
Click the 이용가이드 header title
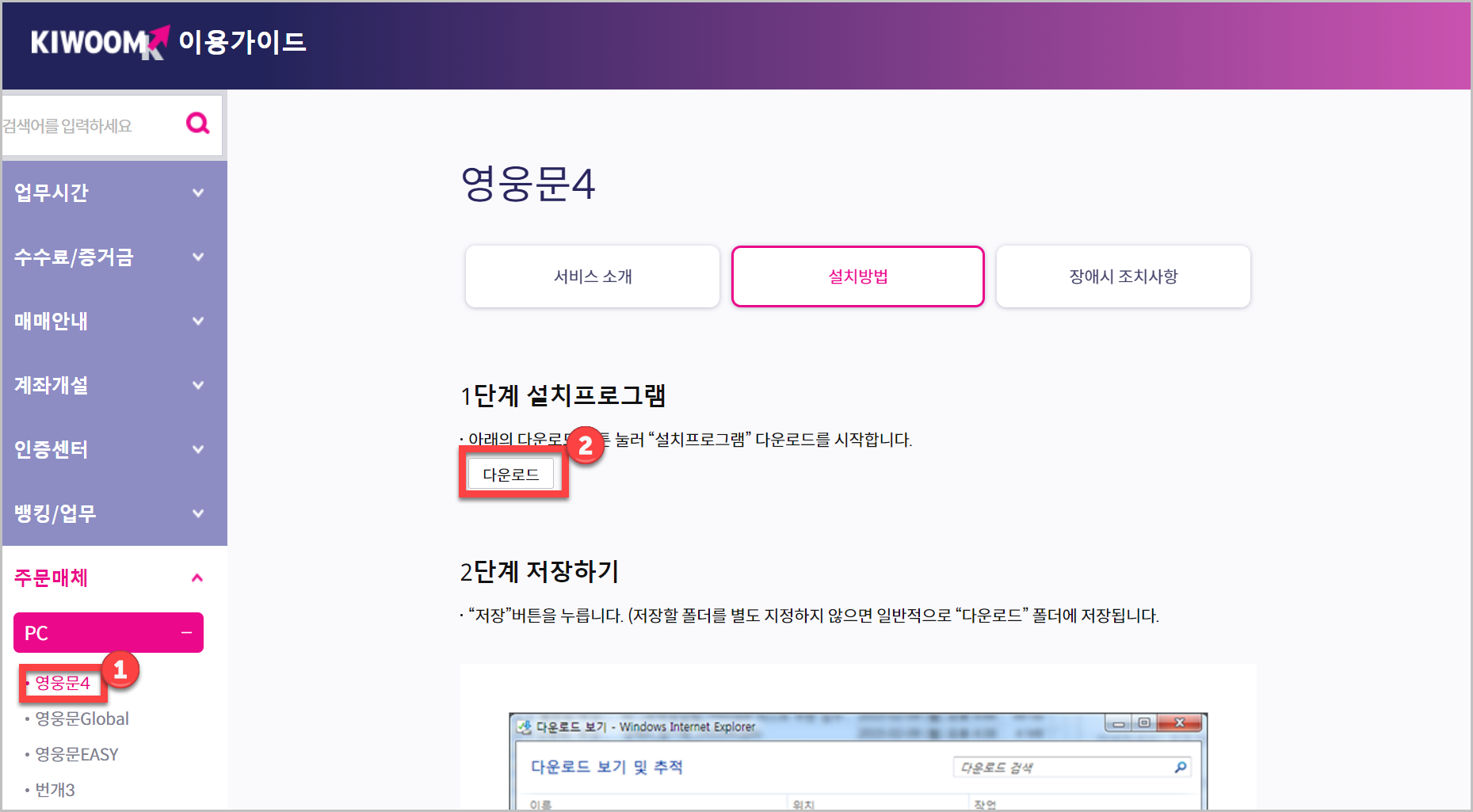click(242, 42)
